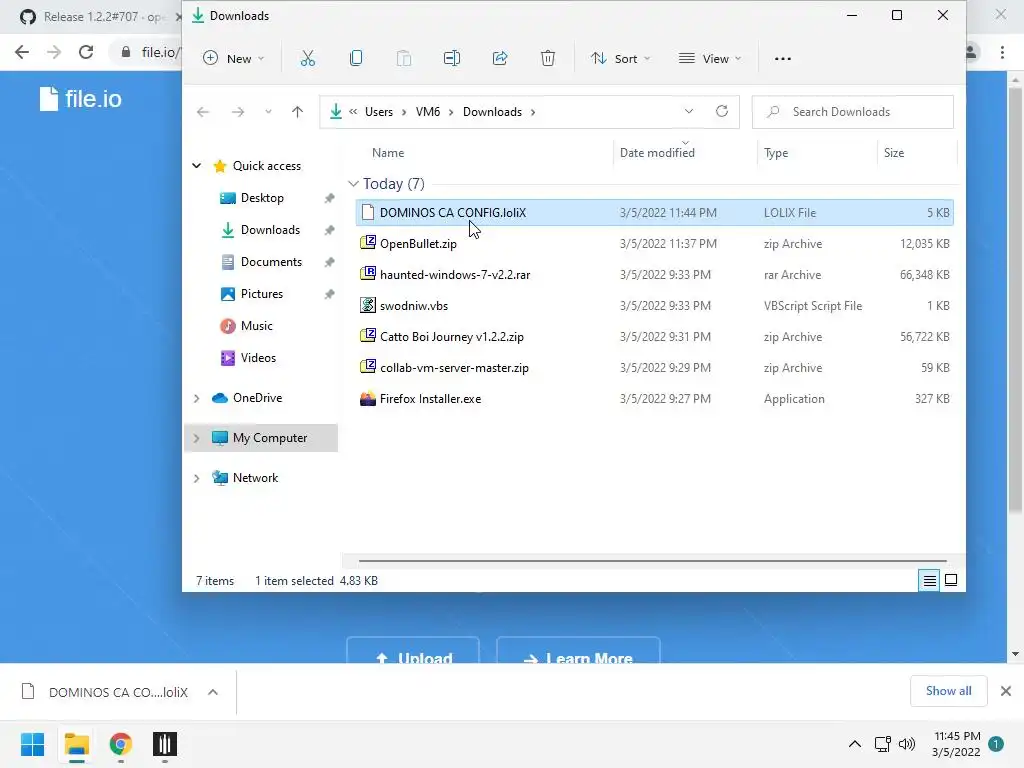Select Pictures in sidebar
Viewport: 1024px width, 768px height.
click(261, 294)
